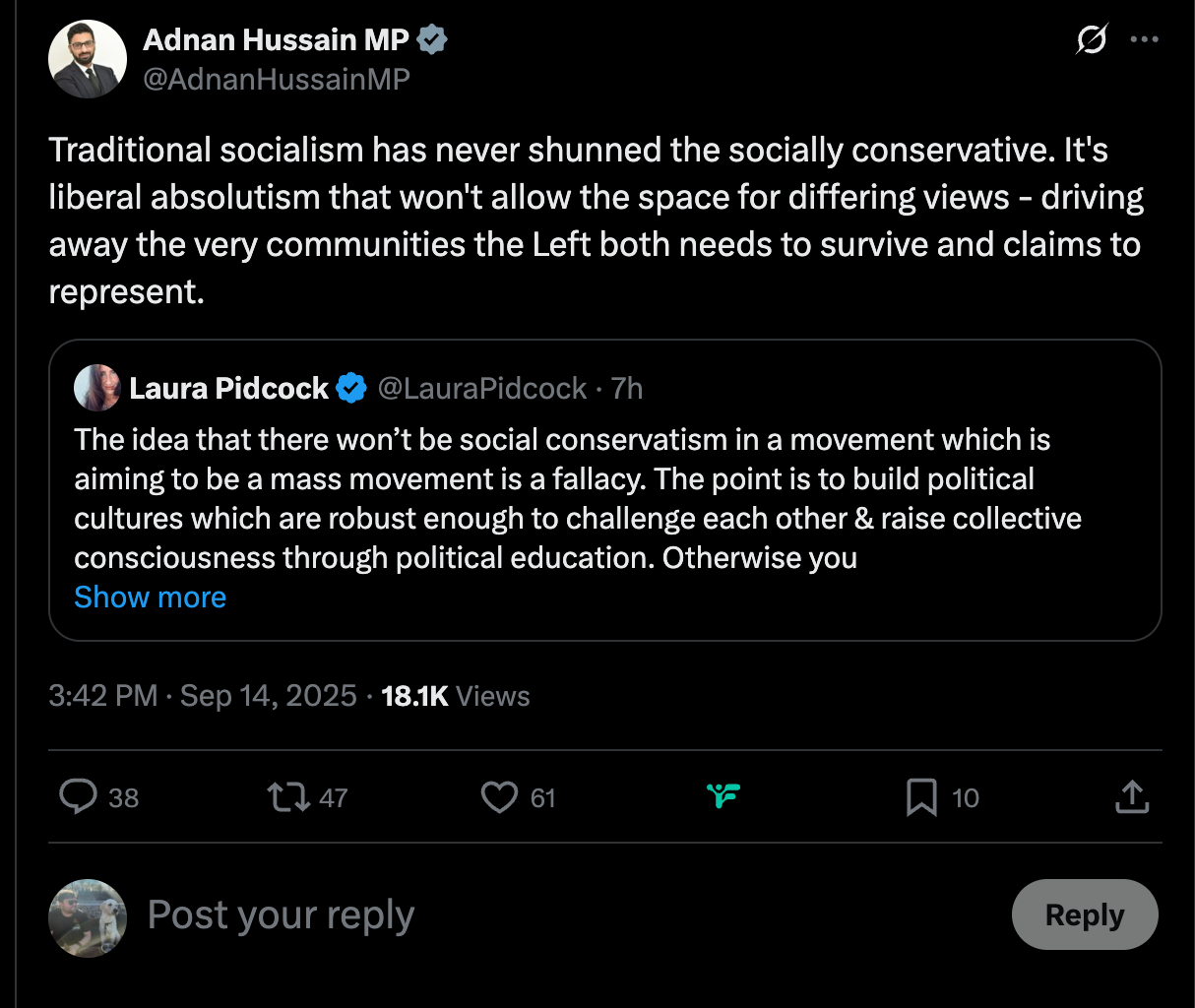This screenshot has height=1008, width=1195.
Task: Click the @LauraPidcock handle
Action: [x=482, y=389]
